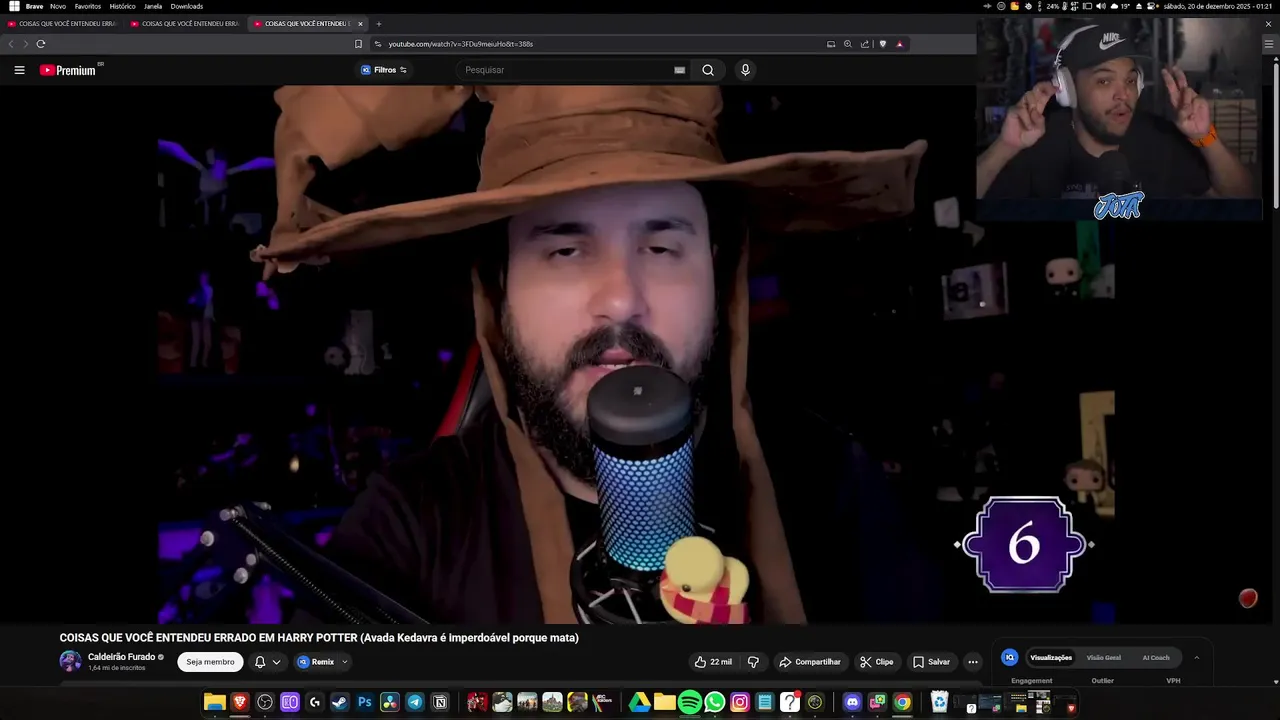This screenshot has width=1280, height=720.
Task: Open Steam from the dock
Action: (x=340, y=703)
